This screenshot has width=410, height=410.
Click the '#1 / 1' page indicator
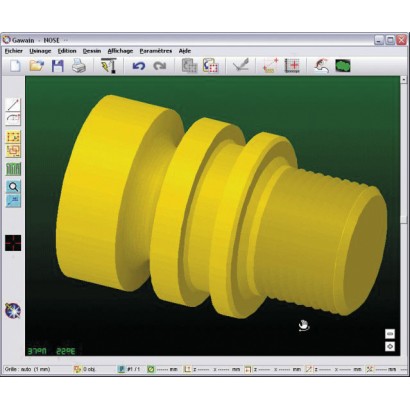[x=134, y=369]
